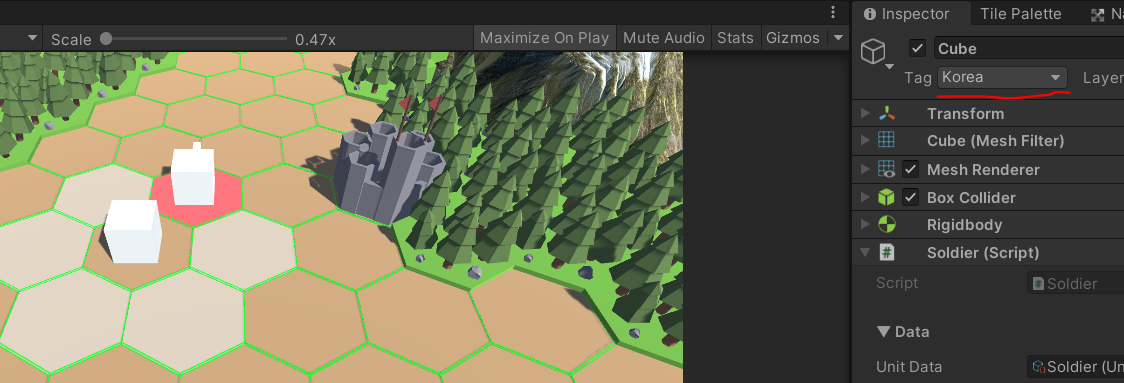Click the Transform component icon
The image size is (1124, 383).
887,113
